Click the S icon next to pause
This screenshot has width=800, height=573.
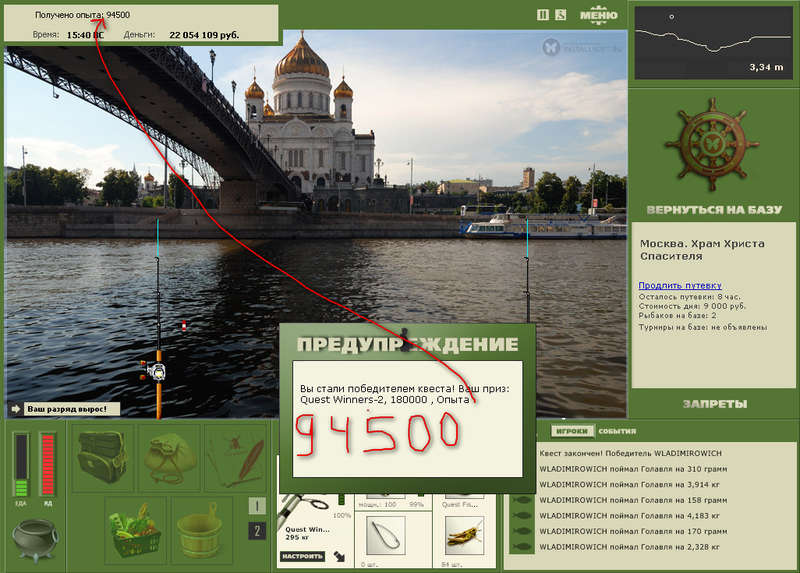coord(561,15)
